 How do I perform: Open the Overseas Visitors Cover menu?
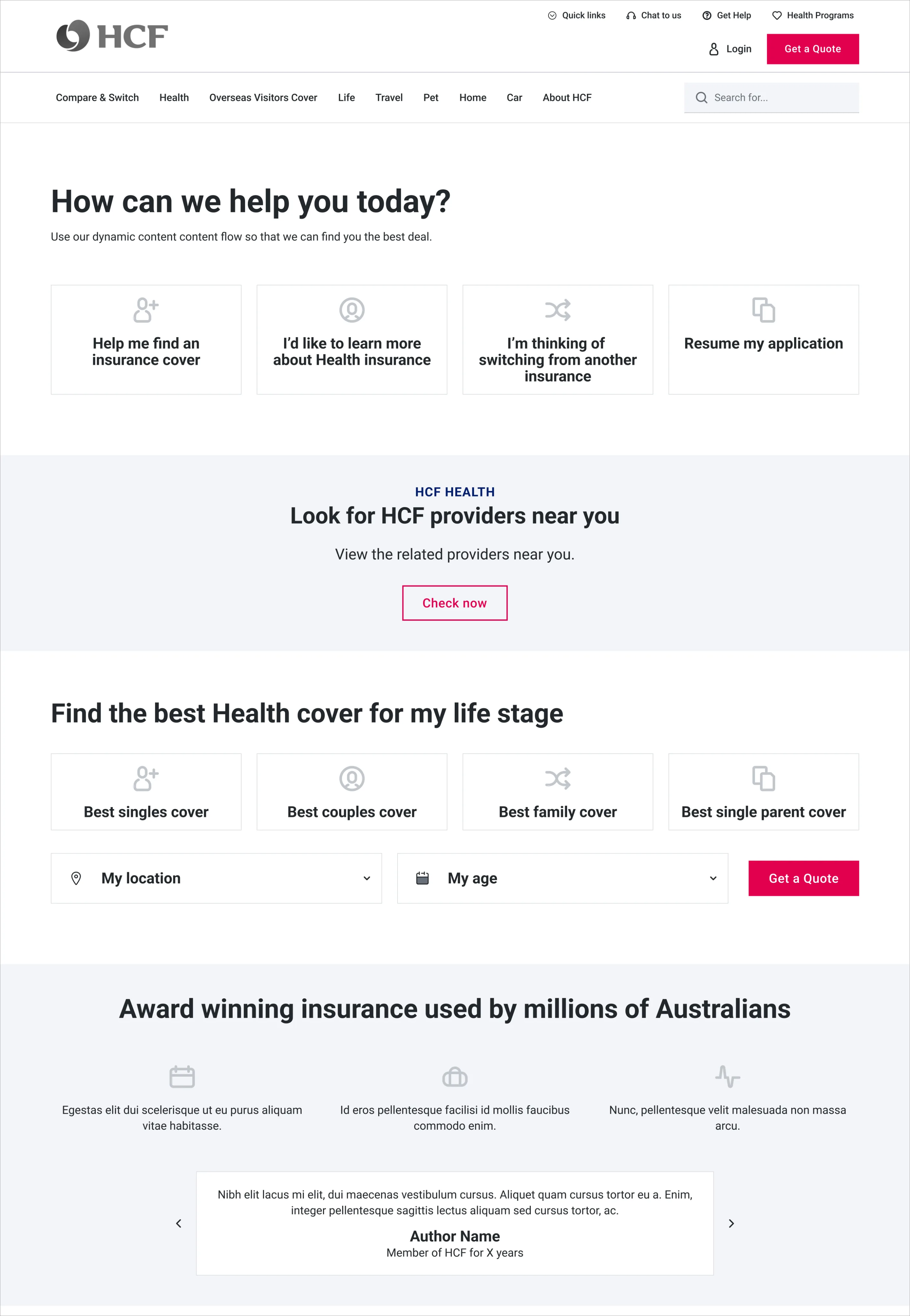(263, 98)
